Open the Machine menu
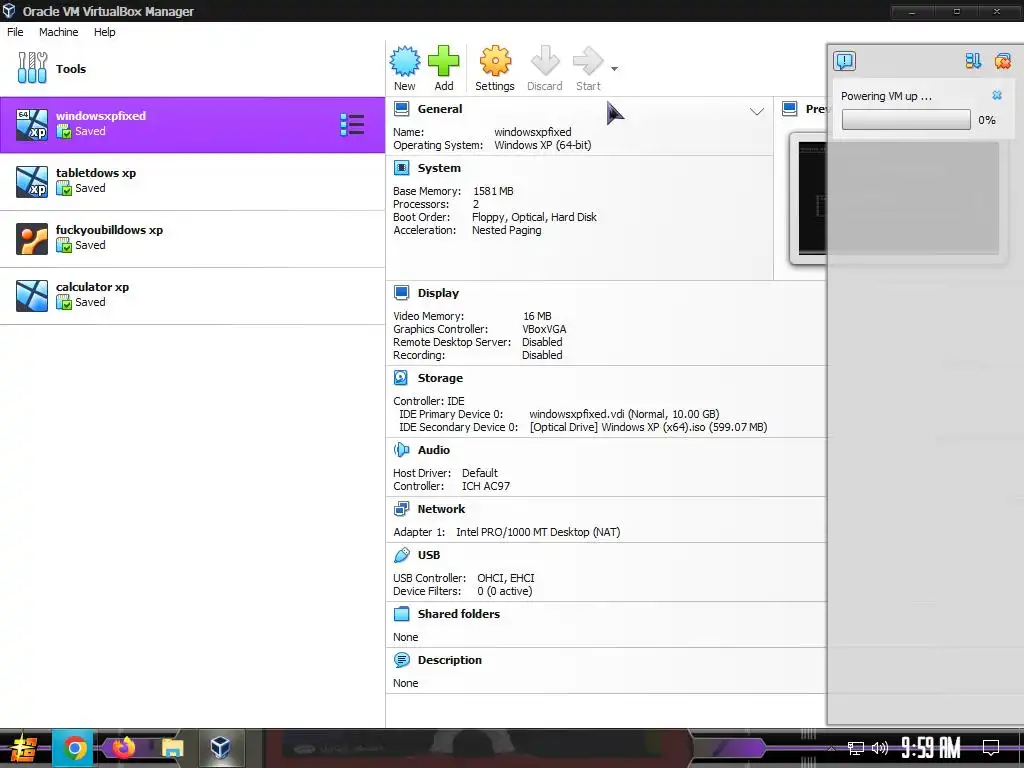Screen dimensions: 1024x768 [58, 32]
